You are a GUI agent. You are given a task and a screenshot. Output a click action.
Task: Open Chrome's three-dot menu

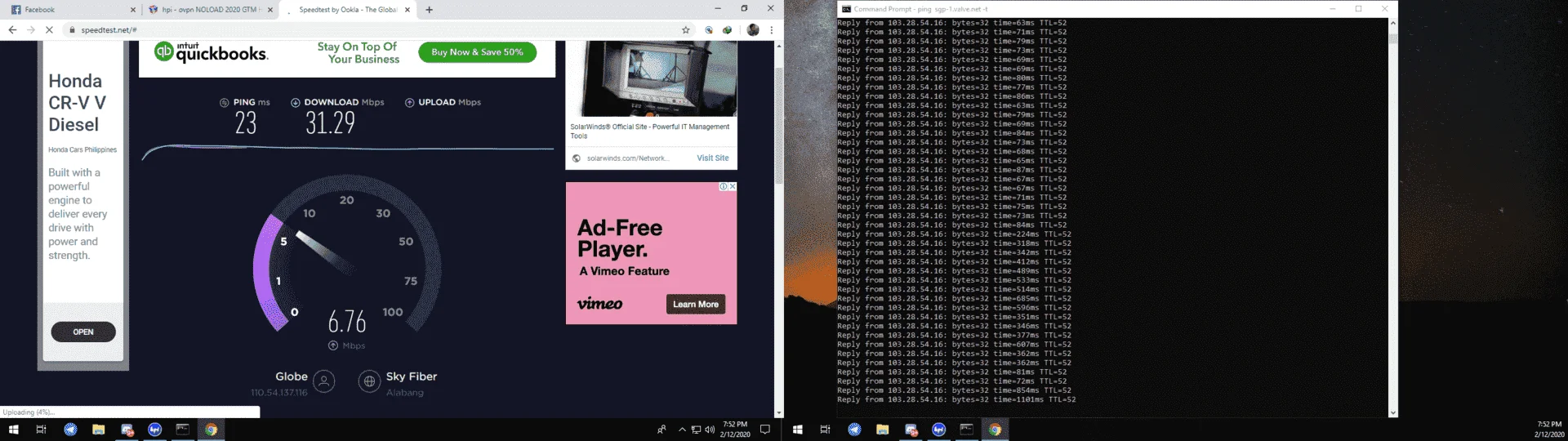(771, 29)
